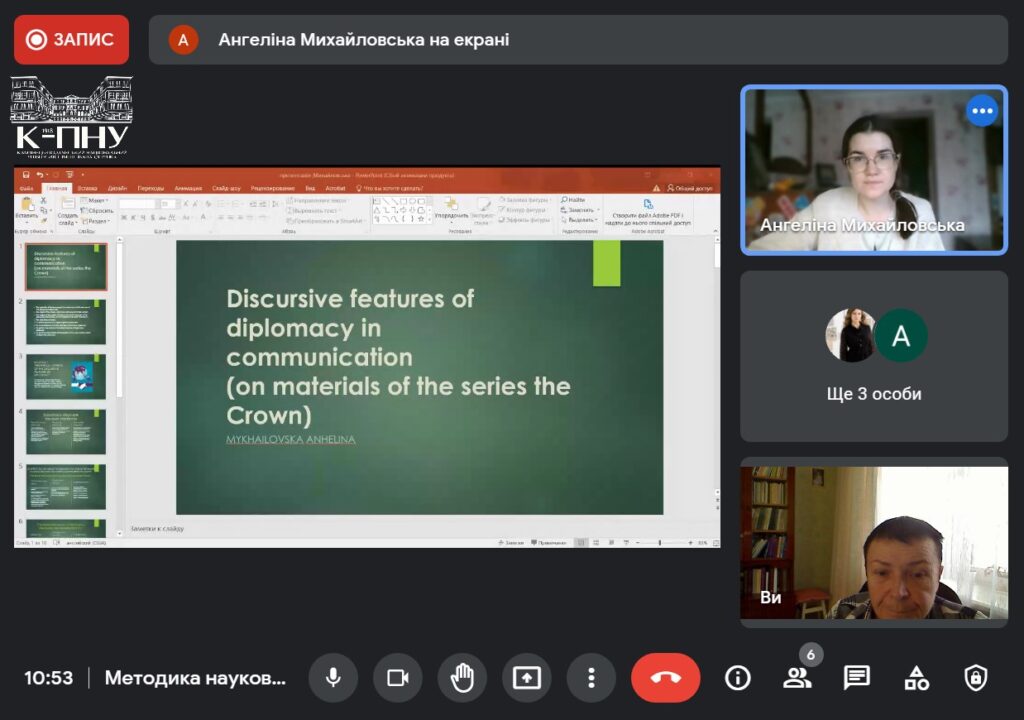The width and height of the screenshot is (1024, 720).
Task: Click the present screen icon
Action: tap(526, 678)
